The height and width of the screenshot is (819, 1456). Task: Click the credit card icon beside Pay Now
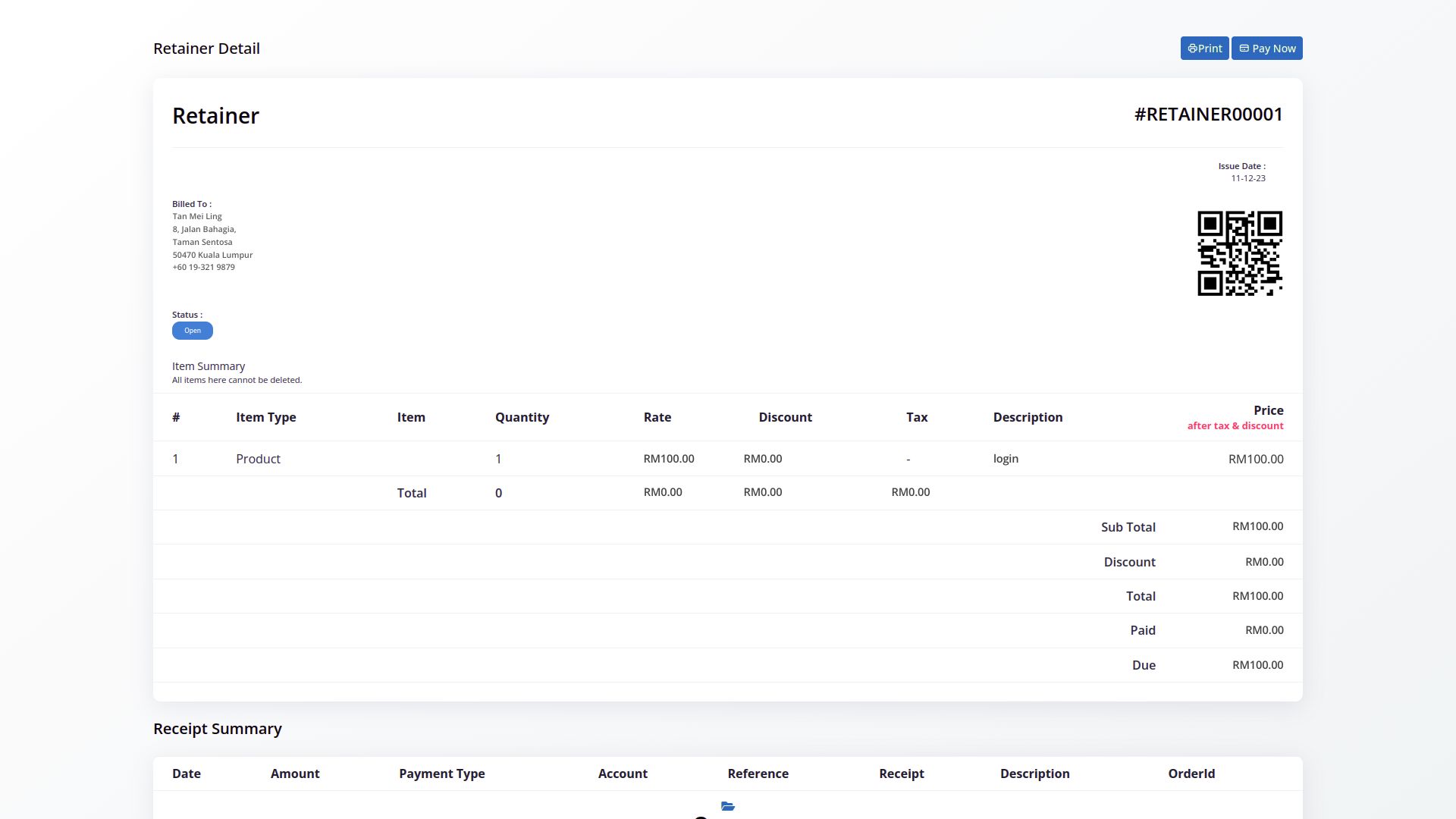[x=1244, y=49]
